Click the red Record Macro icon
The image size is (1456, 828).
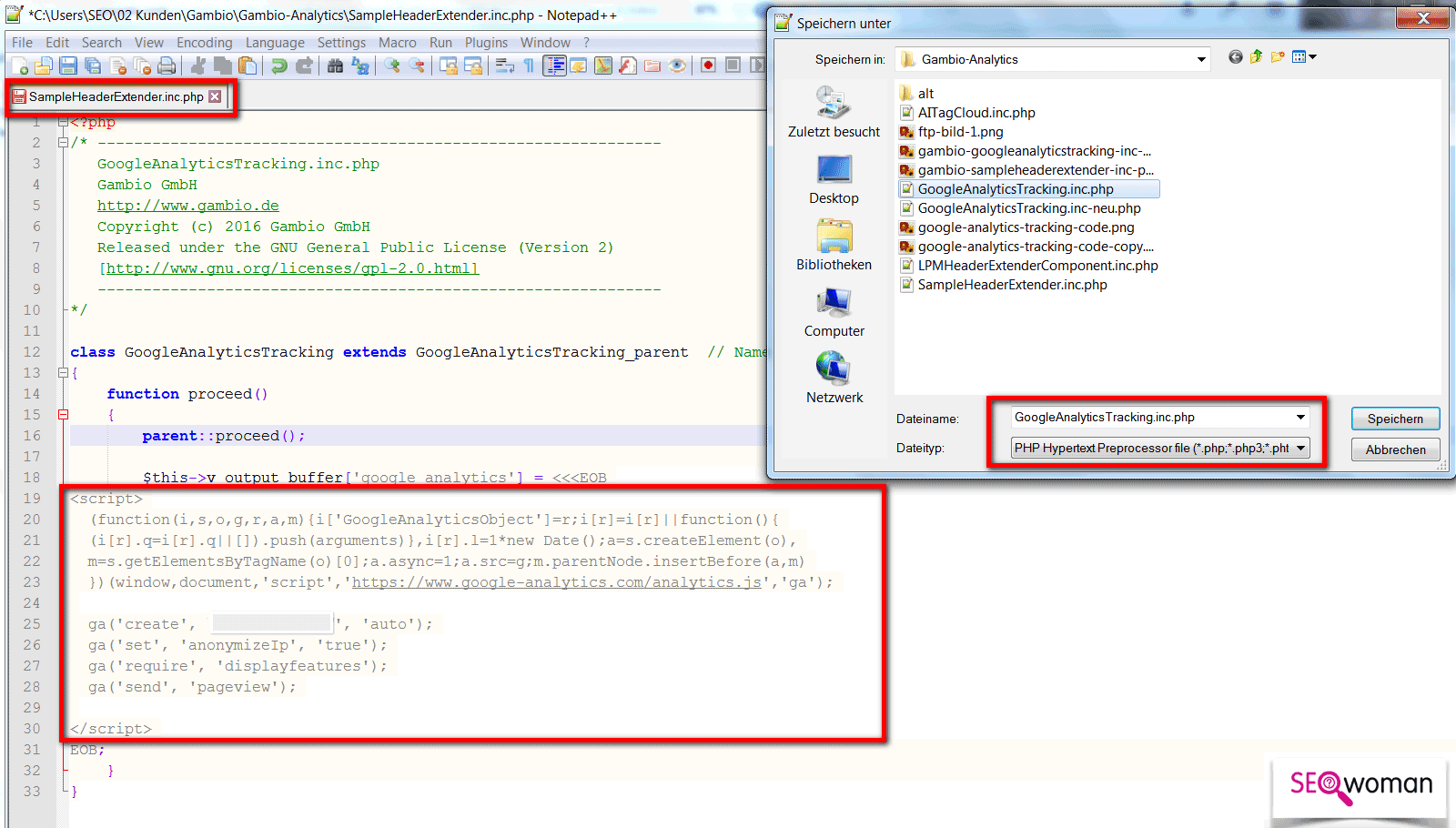point(708,66)
